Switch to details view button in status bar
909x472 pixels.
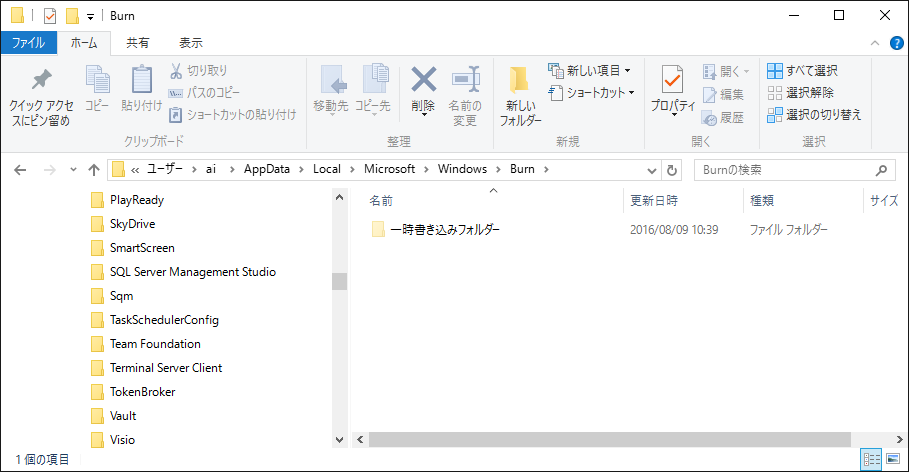(x=871, y=459)
